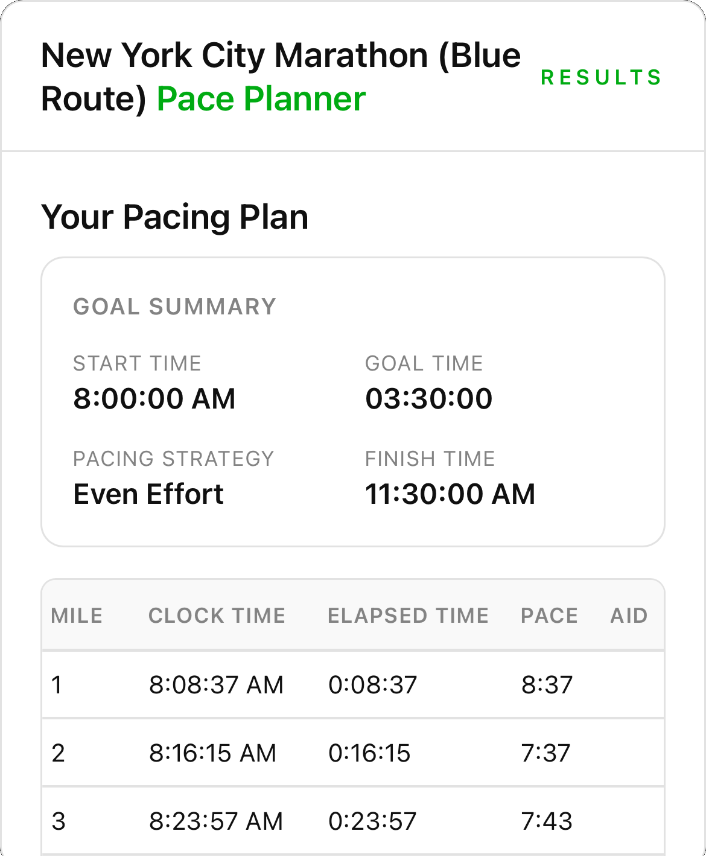This screenshot has height=856, width=706.
Task: Click the 03:30:00 goal time value
Action: [428, 398]
